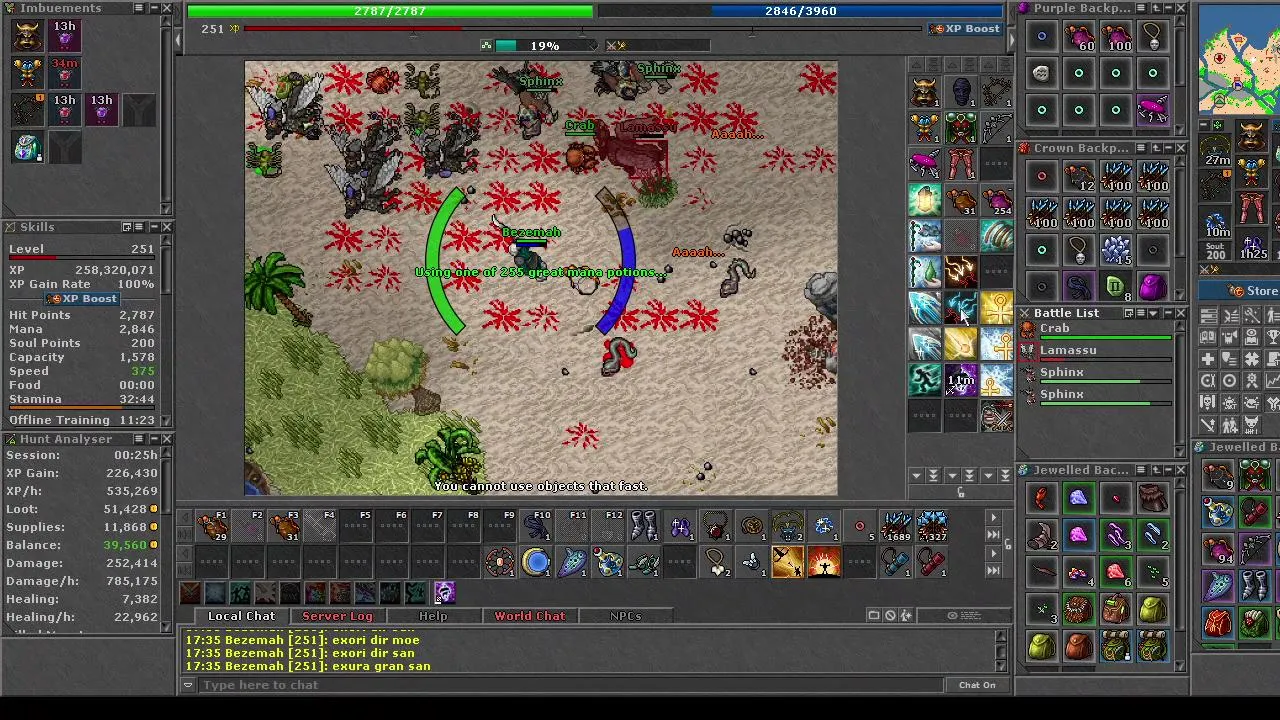Click the 19% progress bar
Image resolution: width=1280 pixels, height=720 pixels.
(545, 45)
